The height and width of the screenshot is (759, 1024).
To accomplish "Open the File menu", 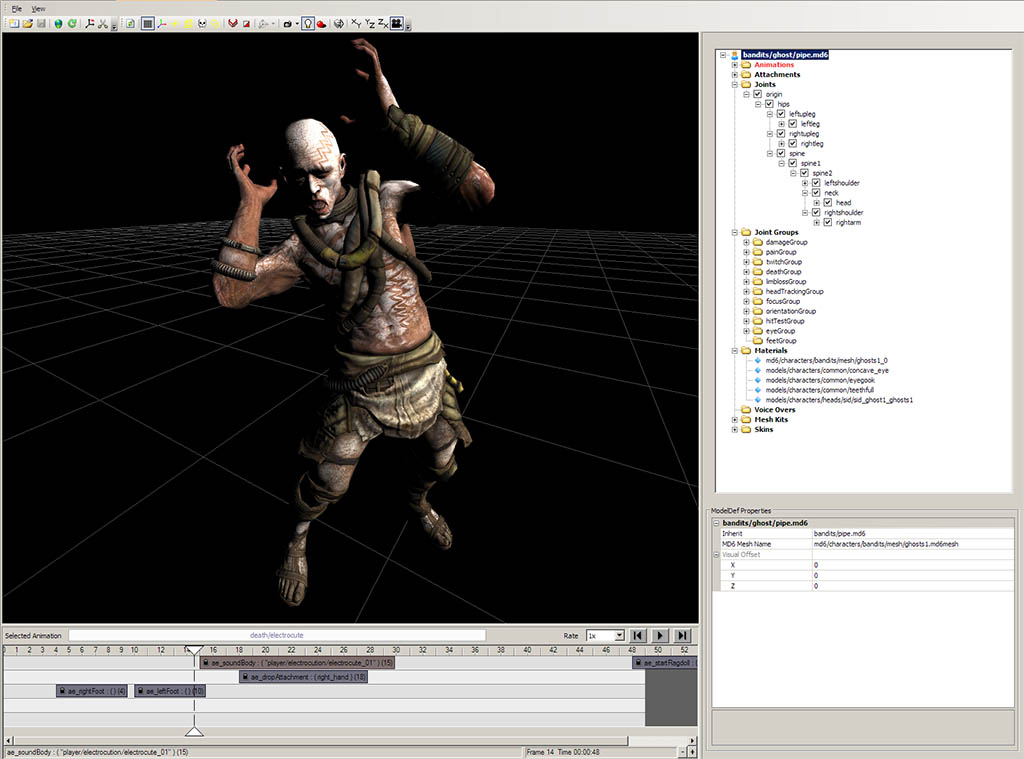I will [x=16, y=8].
